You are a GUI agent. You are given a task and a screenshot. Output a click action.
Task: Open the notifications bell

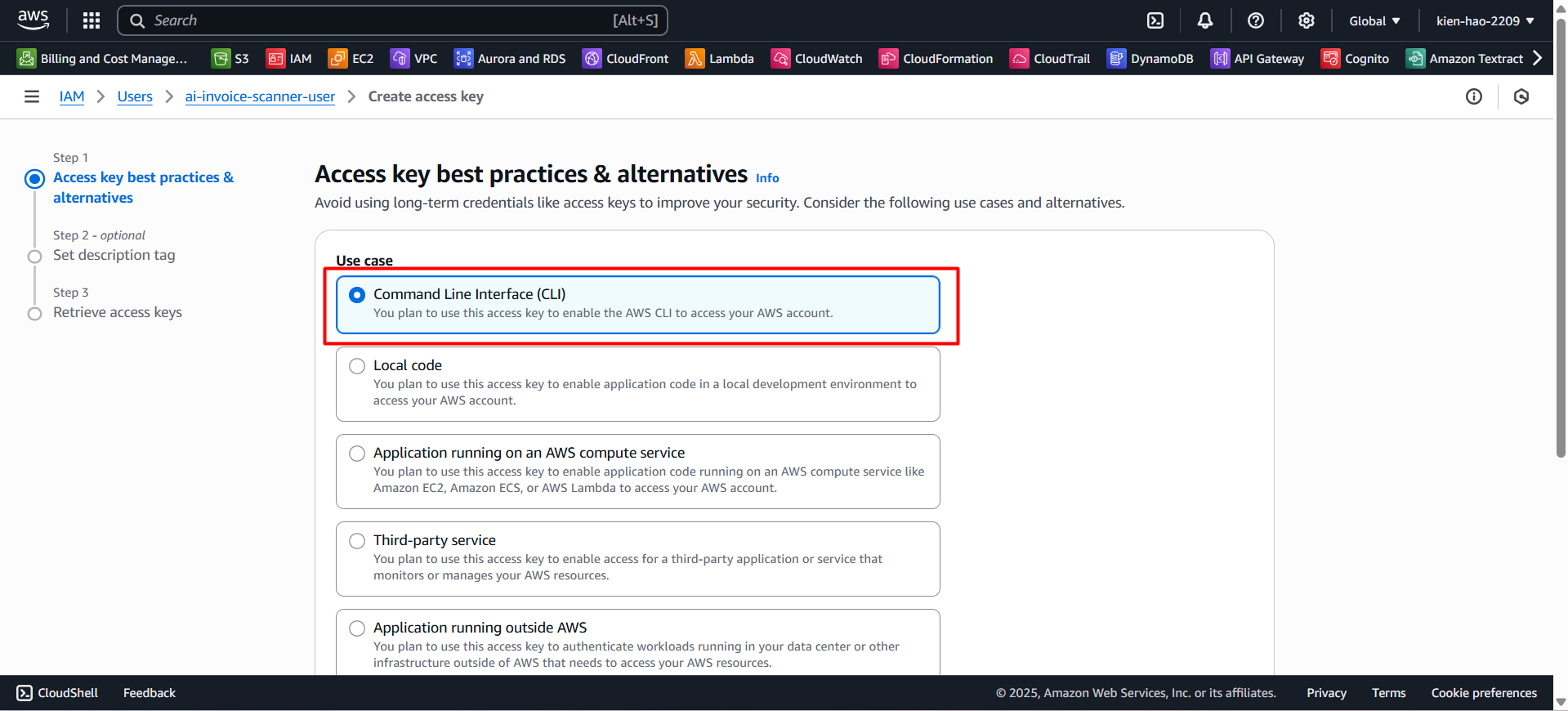click(x=1205, y=20)
